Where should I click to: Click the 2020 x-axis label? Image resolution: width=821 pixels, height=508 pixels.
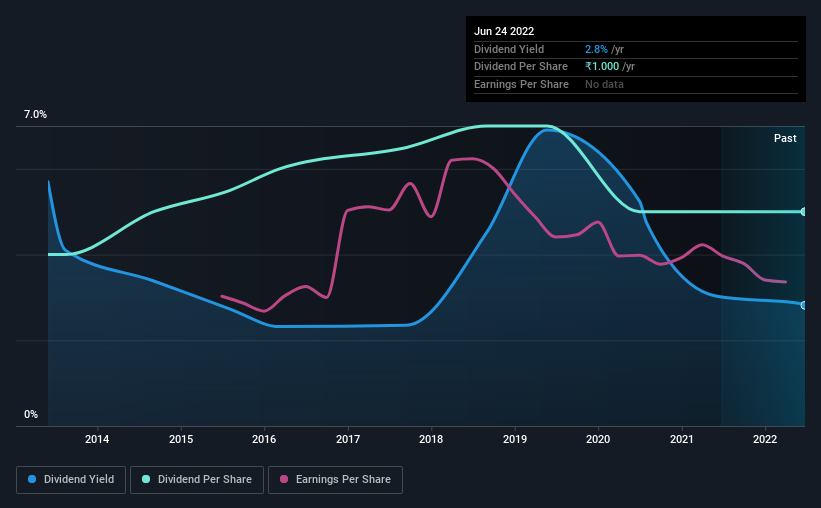(598, 439)
